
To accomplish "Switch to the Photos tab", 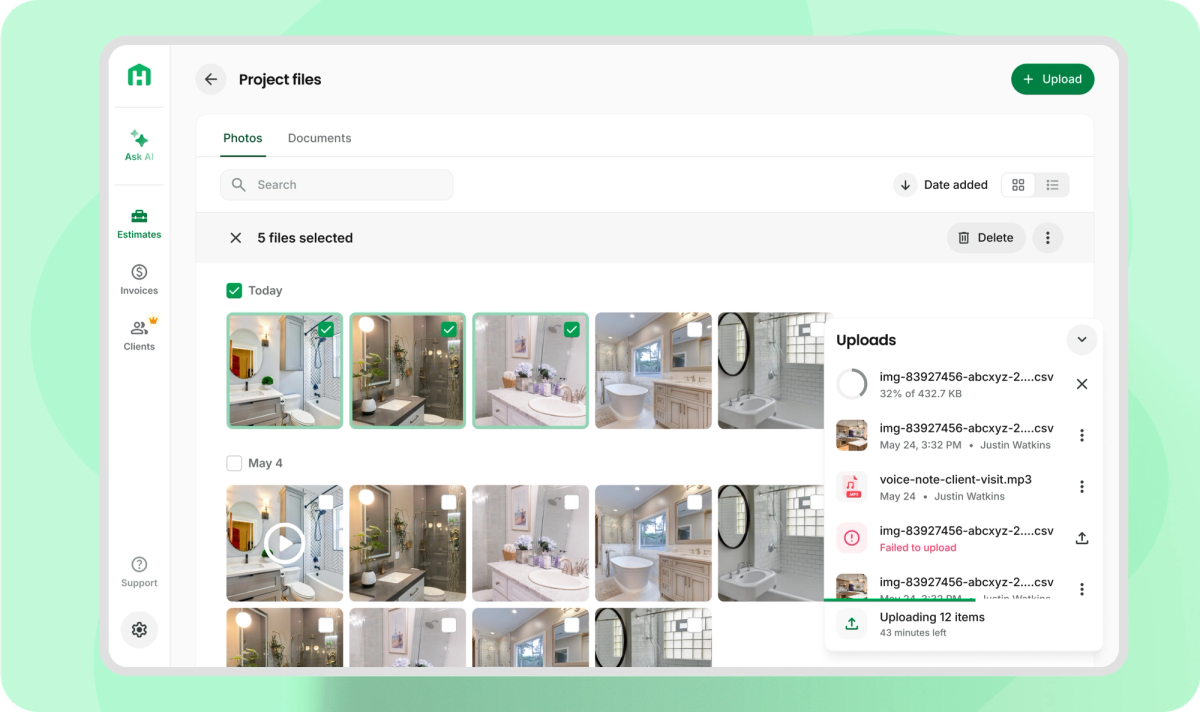I will coord(243,138).
